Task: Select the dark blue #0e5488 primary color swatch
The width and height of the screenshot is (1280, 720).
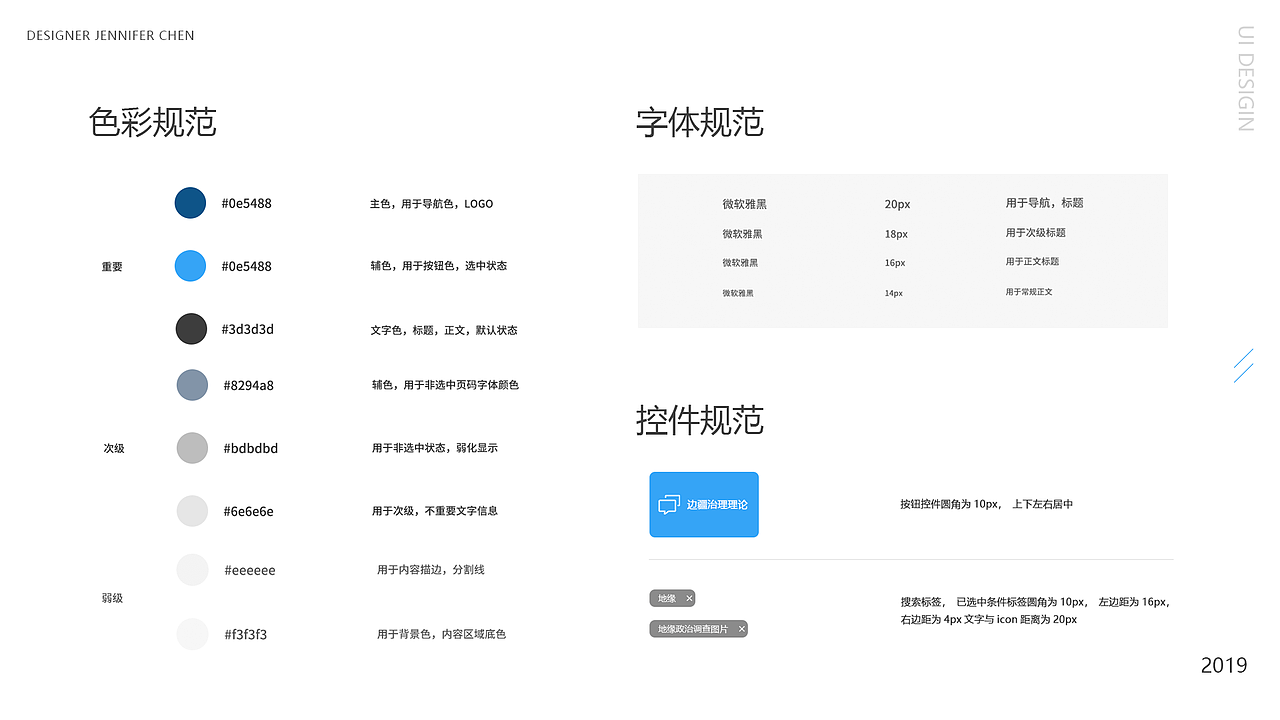Action: pos(190,203)
